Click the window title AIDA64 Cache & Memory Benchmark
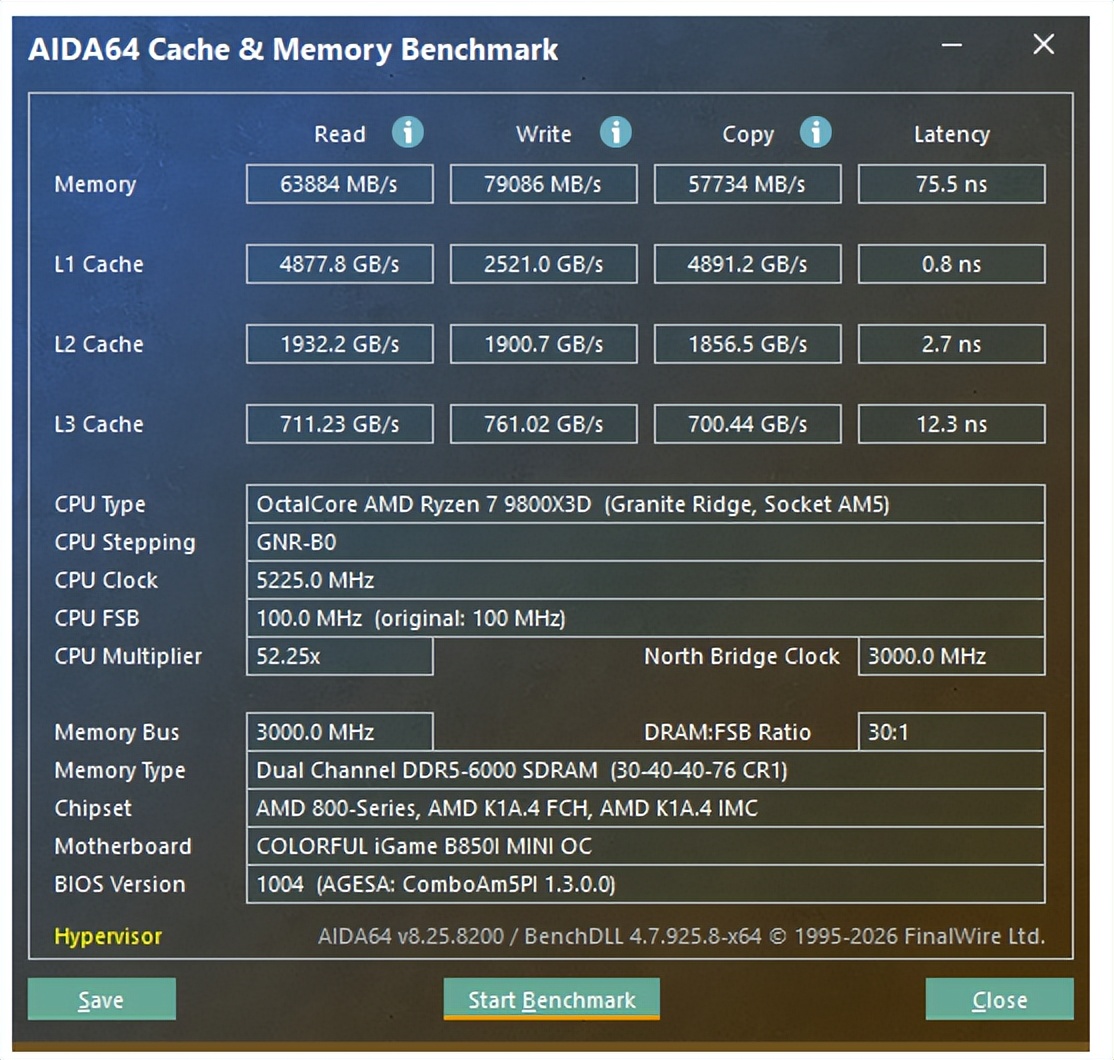 click(x=293, y=50)
